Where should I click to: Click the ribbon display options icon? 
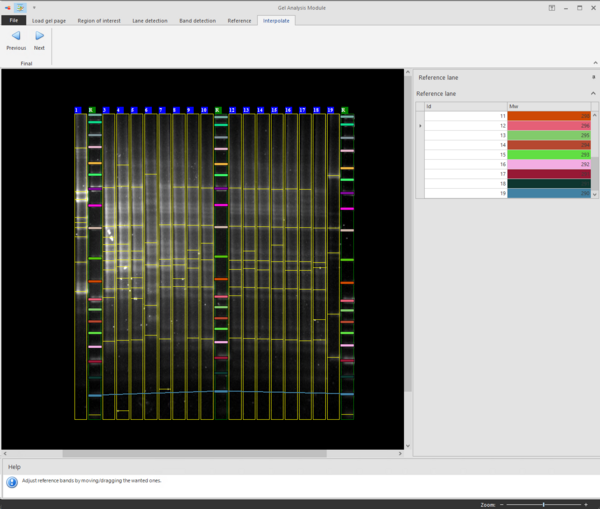[x=551, y=6]
